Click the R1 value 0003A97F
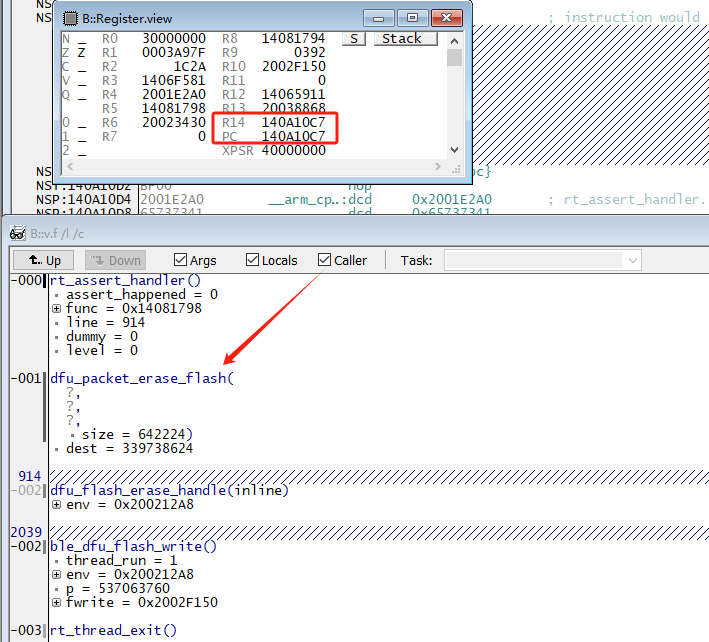709x642 pixels. pyautogui.click(x=174, y=52)
